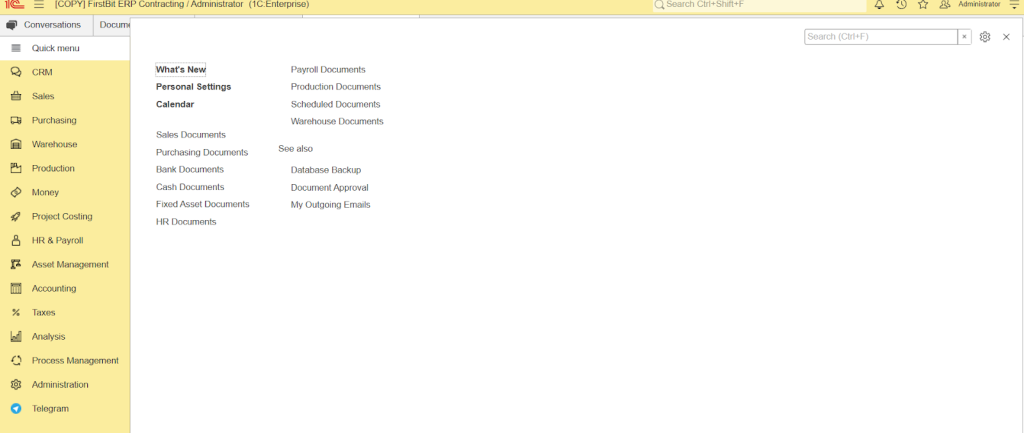Open Database Backup
Screen dimensions: 1024x433
326,170
